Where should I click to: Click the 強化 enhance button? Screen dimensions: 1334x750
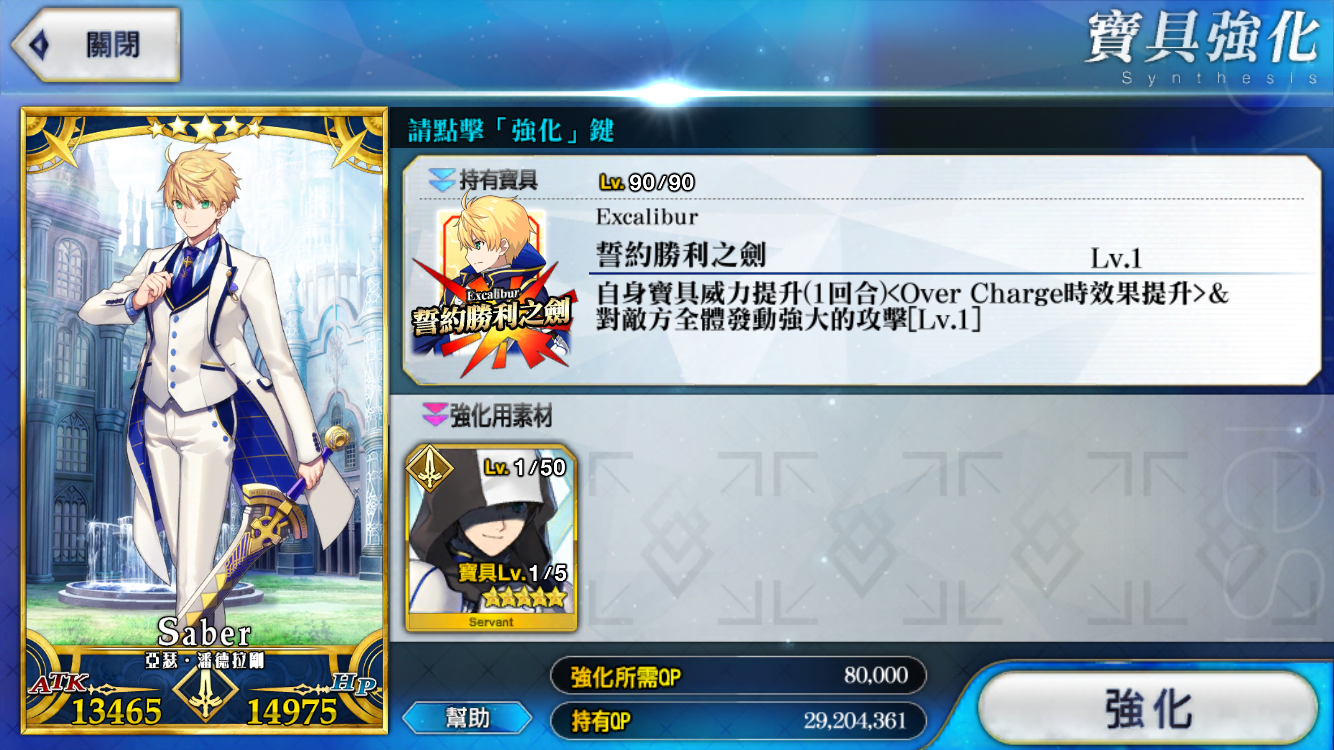point(1148,709)
